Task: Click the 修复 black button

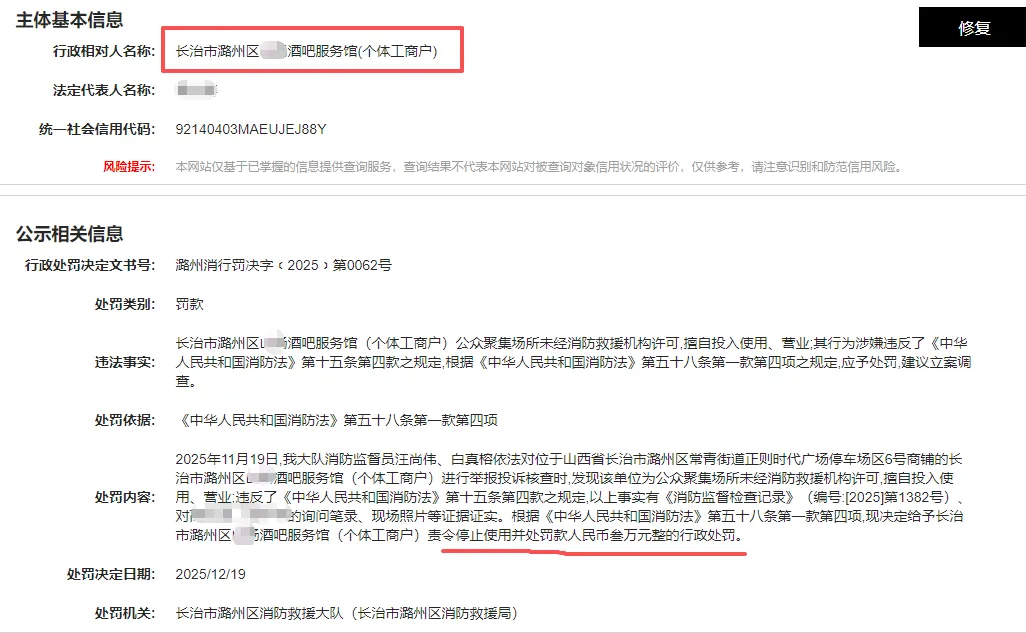Action: point(972,27)
